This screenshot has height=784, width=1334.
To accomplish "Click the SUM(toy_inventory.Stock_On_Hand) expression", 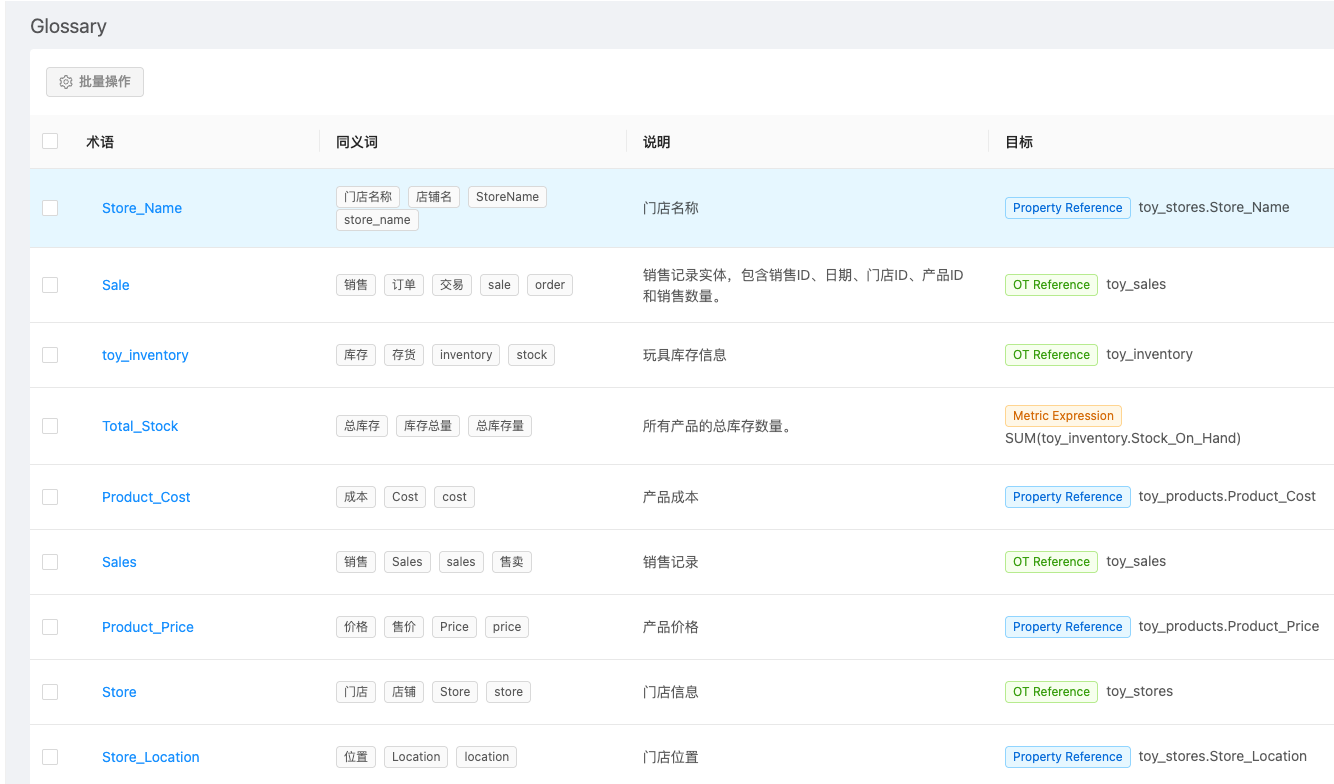I will [1123, 438].
